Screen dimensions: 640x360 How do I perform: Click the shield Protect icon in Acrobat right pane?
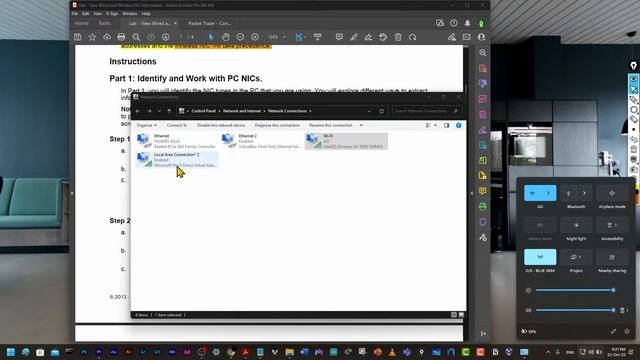click(482, 222)
